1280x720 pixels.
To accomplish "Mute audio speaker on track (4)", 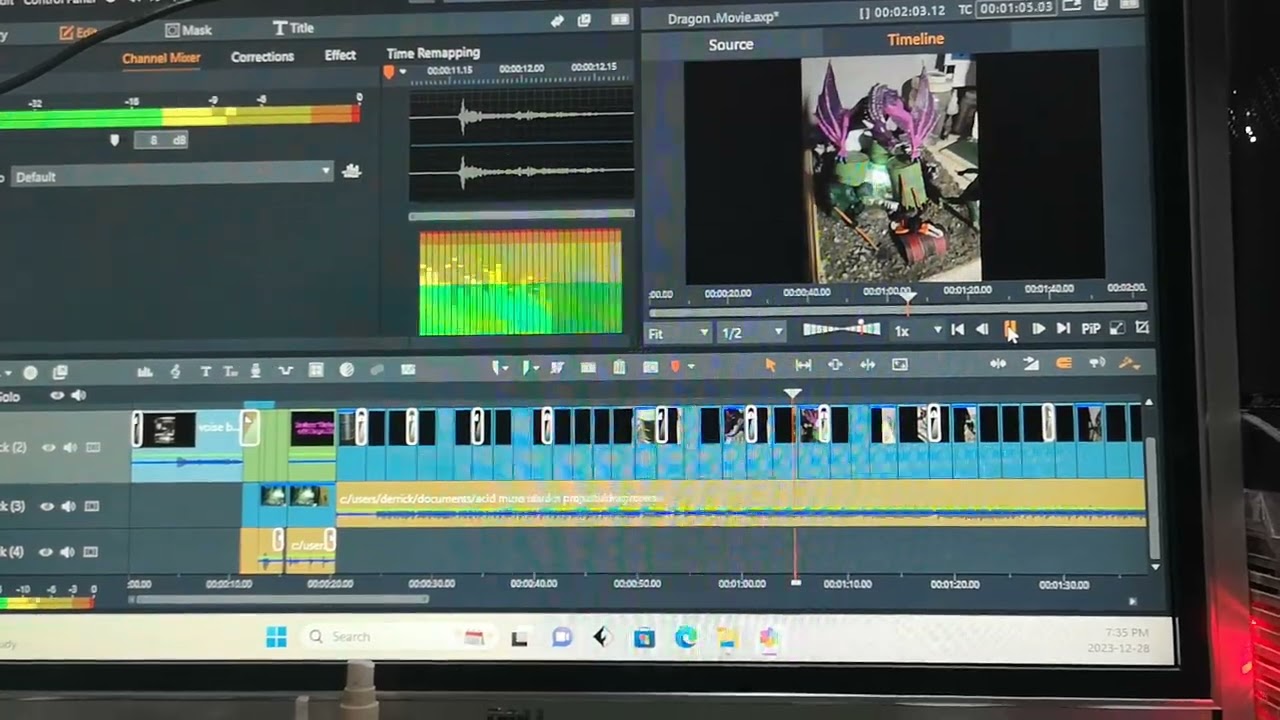I will click(68, 552).
